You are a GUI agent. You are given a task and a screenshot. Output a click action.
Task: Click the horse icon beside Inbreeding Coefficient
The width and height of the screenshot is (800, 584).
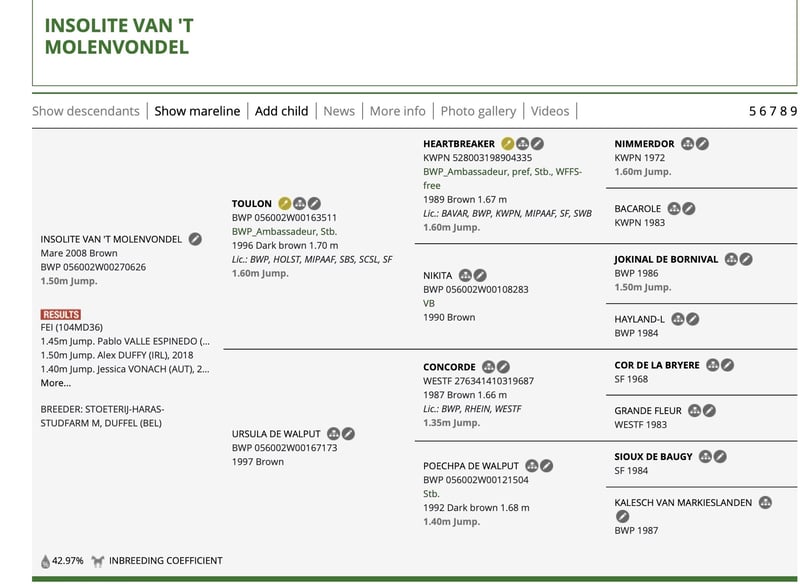tap(98, 561)
